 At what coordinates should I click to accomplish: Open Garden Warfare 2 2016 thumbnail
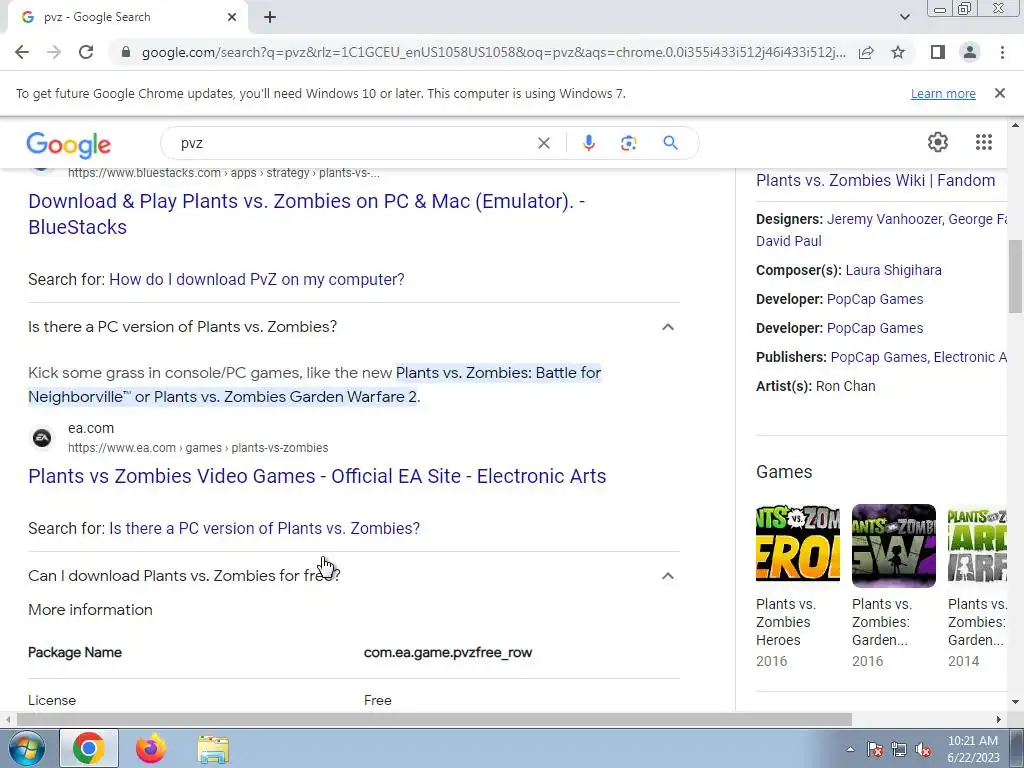click(893, 545)
